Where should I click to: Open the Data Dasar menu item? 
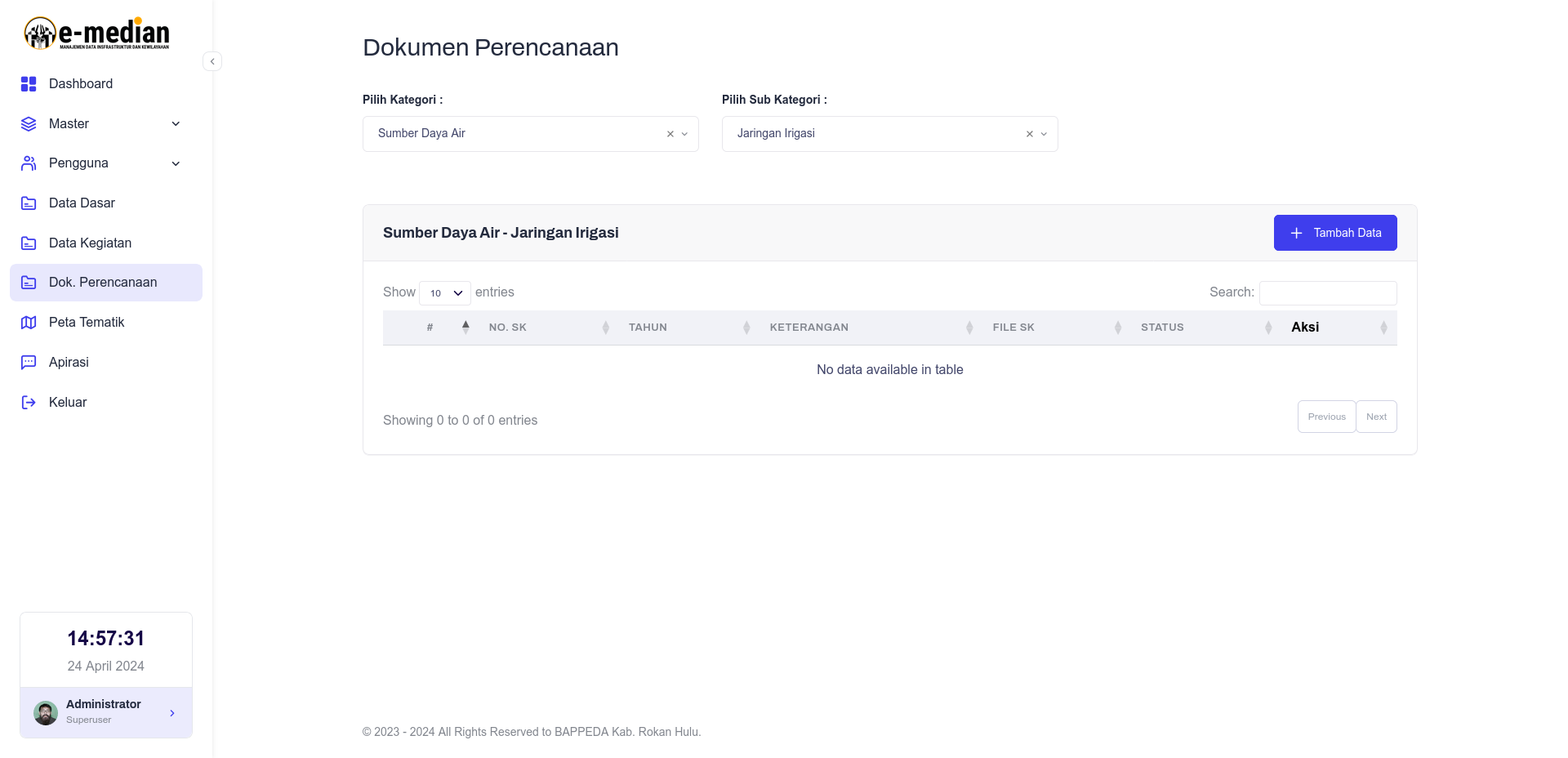click(106, 203)
